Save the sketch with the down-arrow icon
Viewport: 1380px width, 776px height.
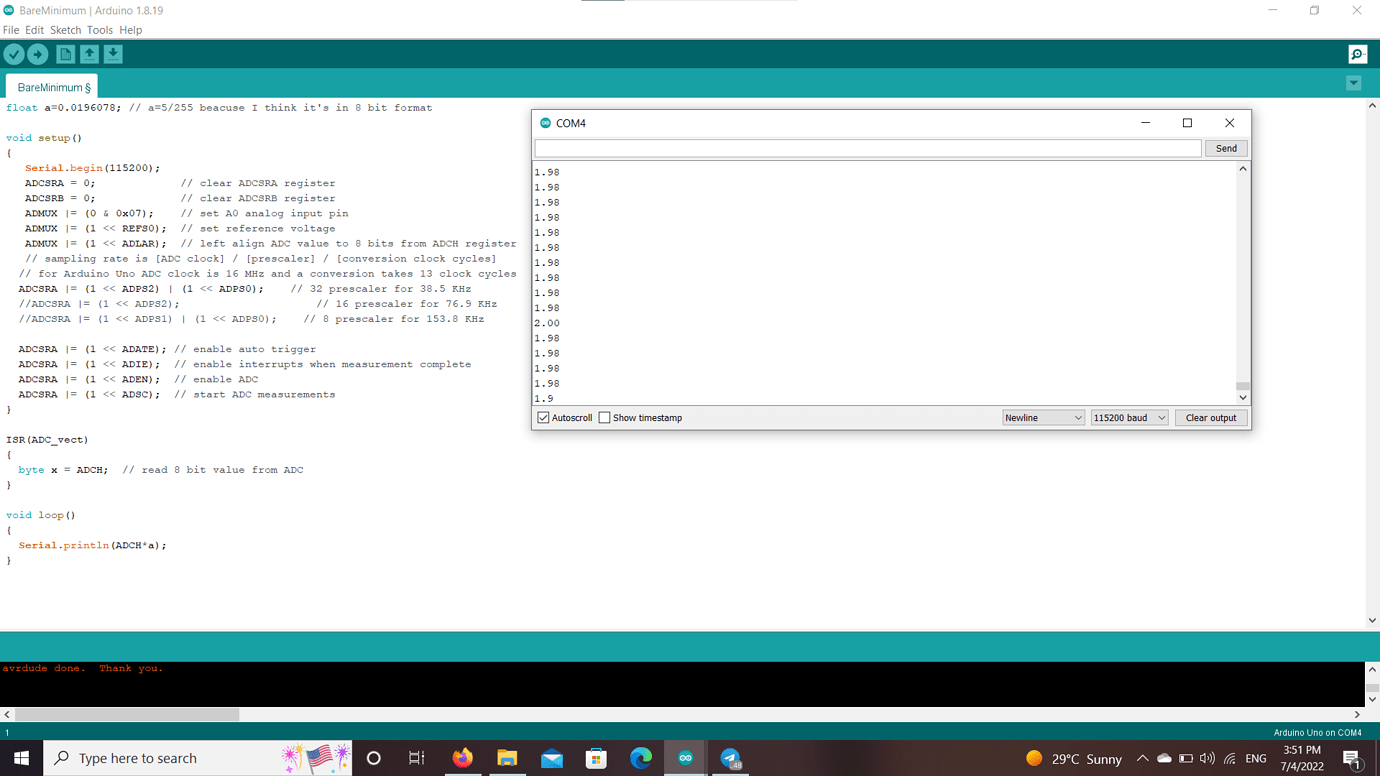pyautogui.click(x=113, y=54)
